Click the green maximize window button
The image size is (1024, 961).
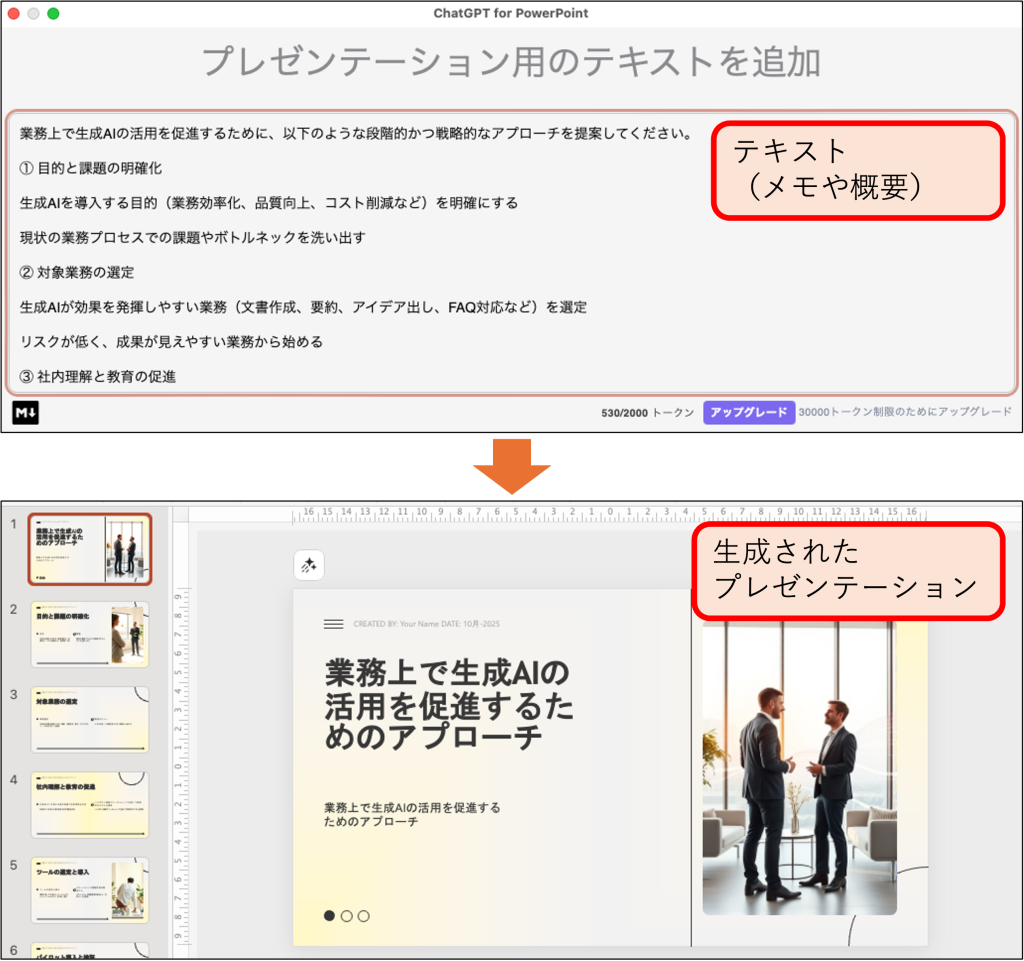[53, 13]
